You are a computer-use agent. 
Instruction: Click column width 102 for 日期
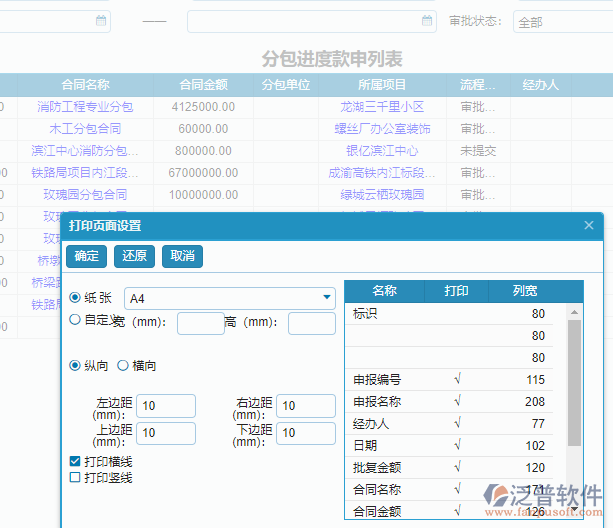pyautogui.click(x=535, y=446)
